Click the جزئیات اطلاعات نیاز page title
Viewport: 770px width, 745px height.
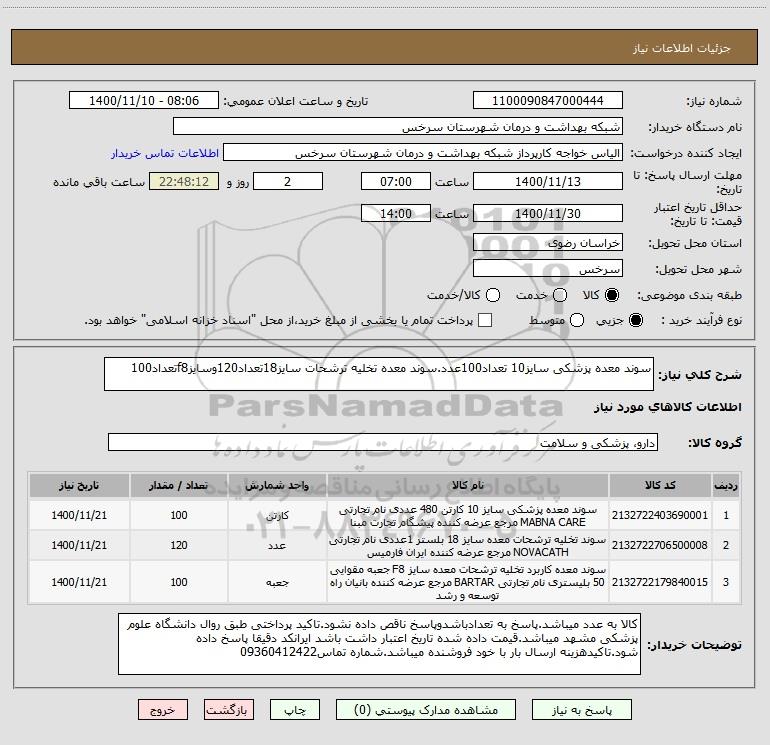[x=682, y=48]
